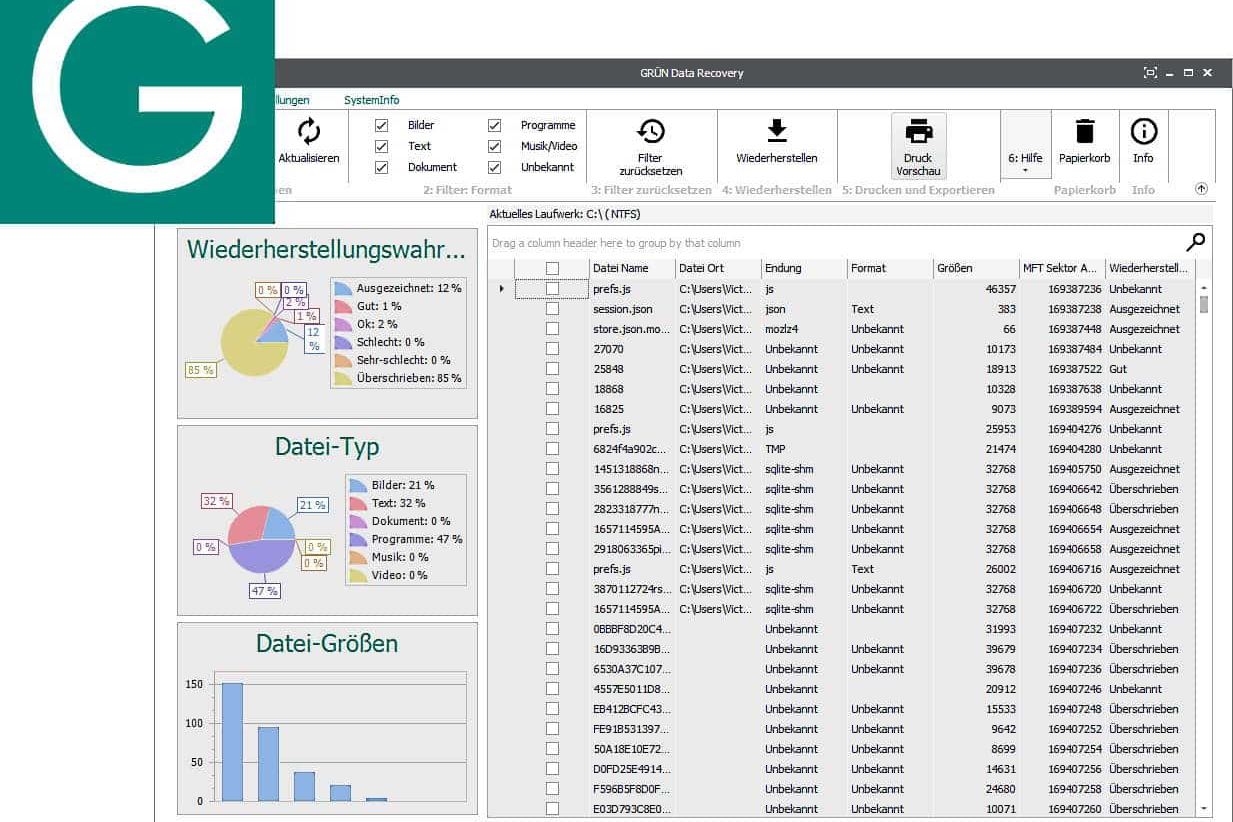The width and height of the screenshot is (1233, 822).
Task: Close the GRÜN Data Recovery window
Action: click(x=1207, y=73)
